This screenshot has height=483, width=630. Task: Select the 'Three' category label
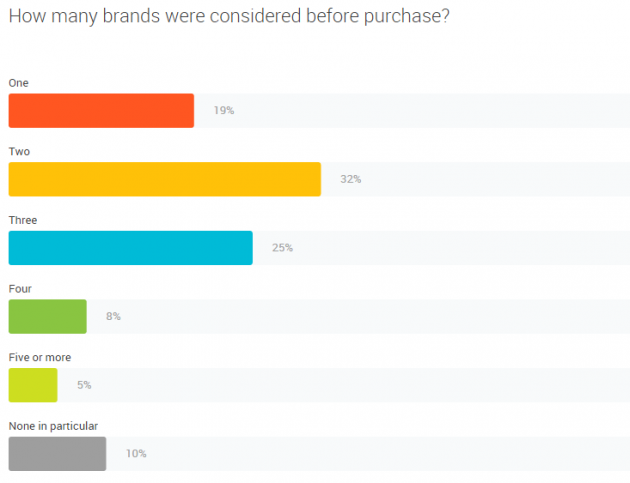point(22,219)
